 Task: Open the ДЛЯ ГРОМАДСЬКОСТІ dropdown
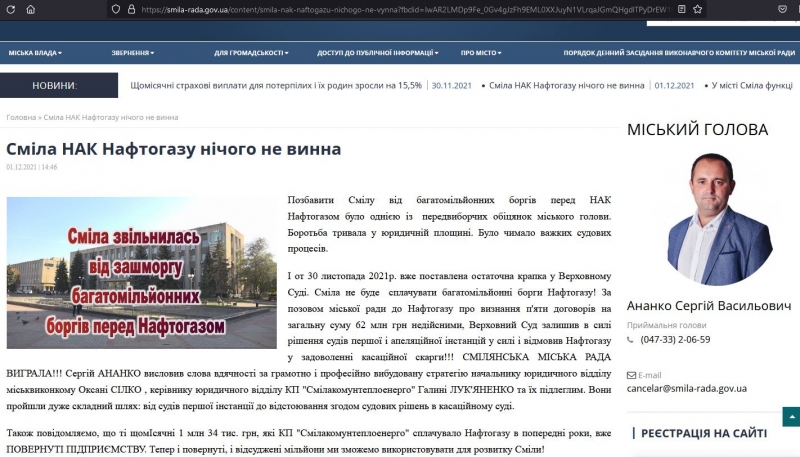click(250, 52)
